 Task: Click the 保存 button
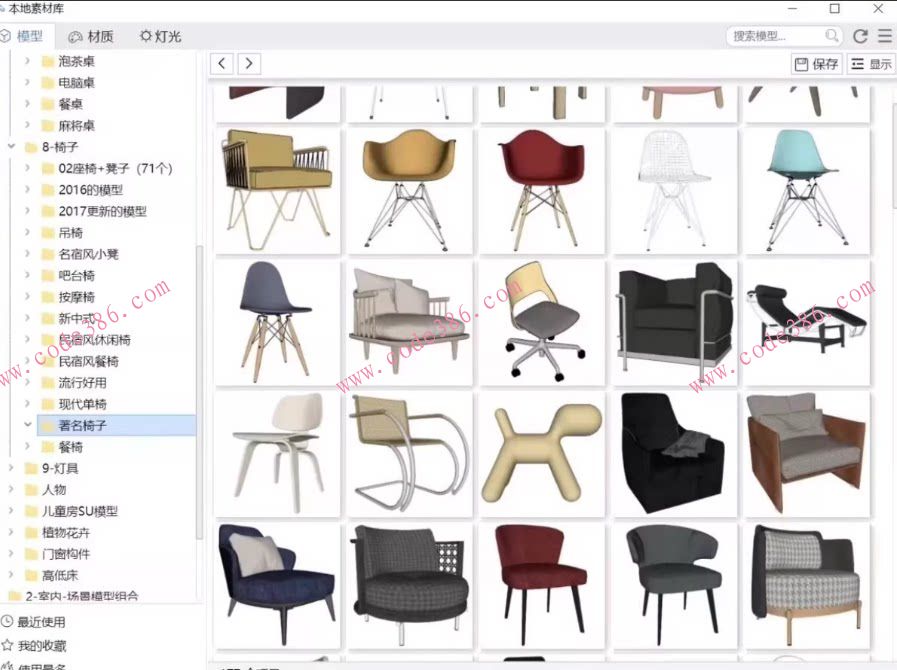point(817,64)
